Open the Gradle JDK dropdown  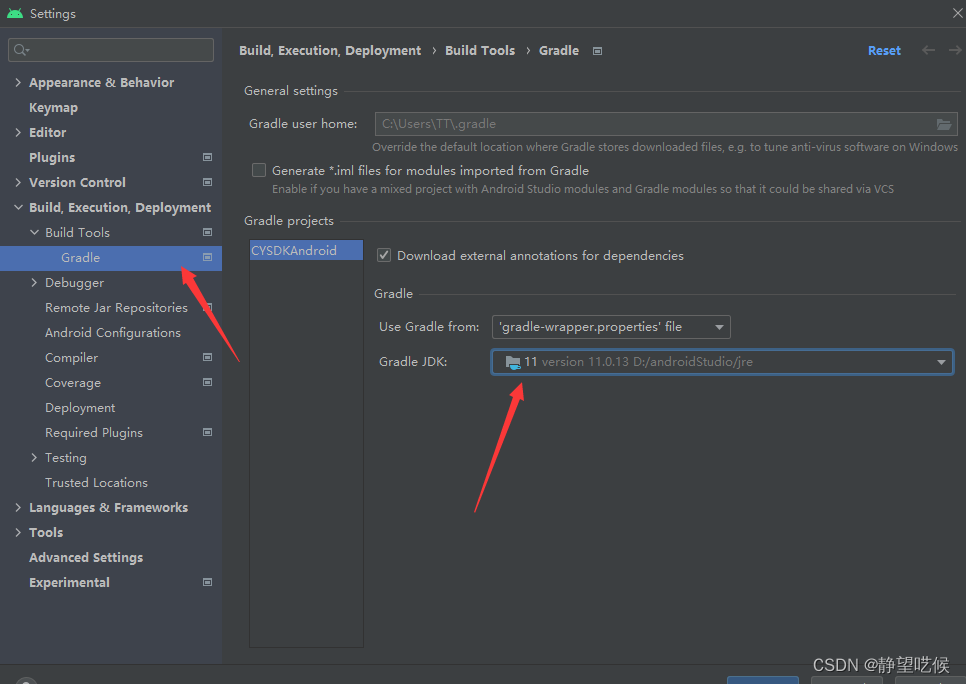tap(940, 362)
